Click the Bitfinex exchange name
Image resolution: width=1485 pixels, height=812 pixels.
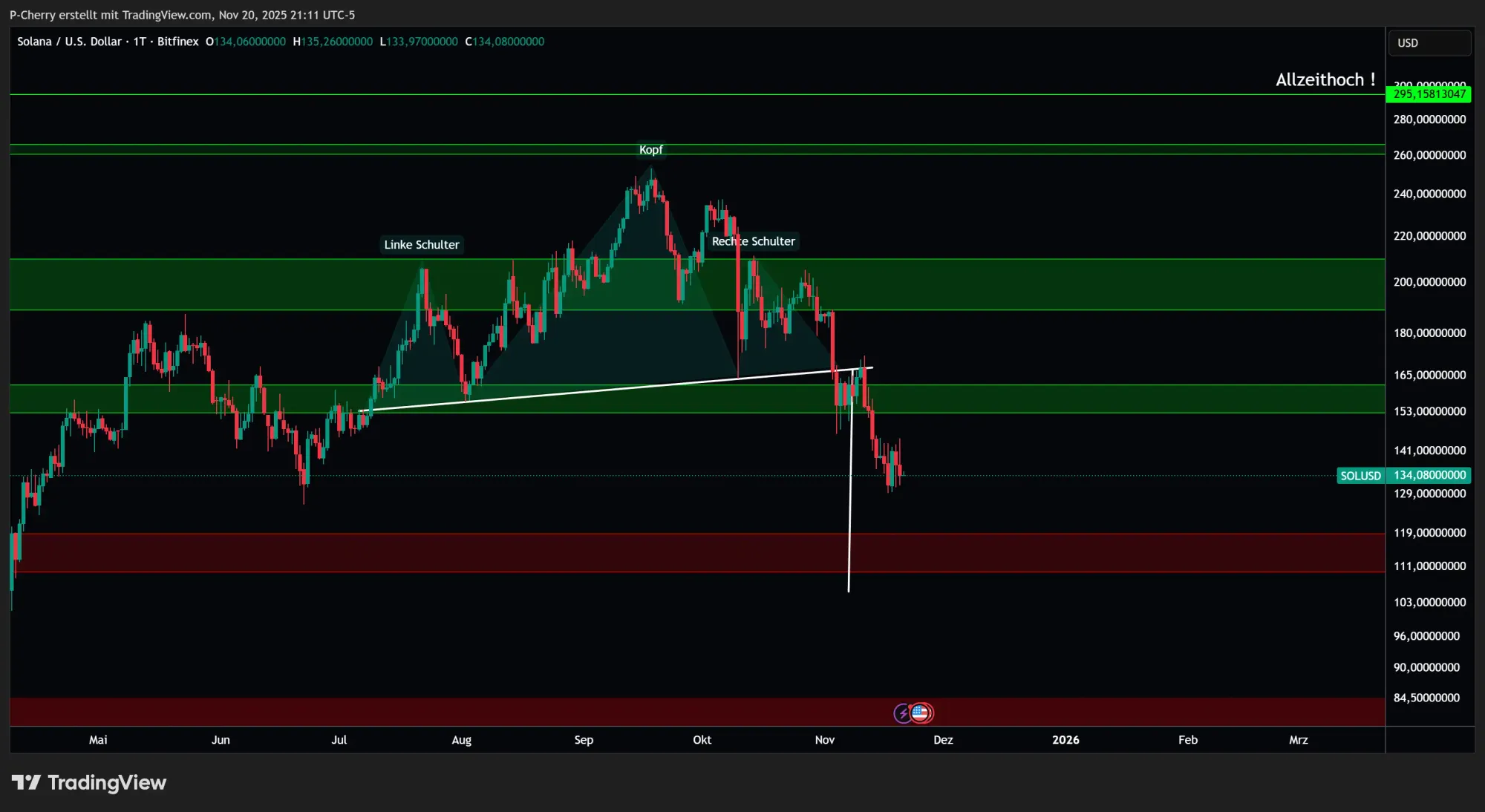point(178,42)
